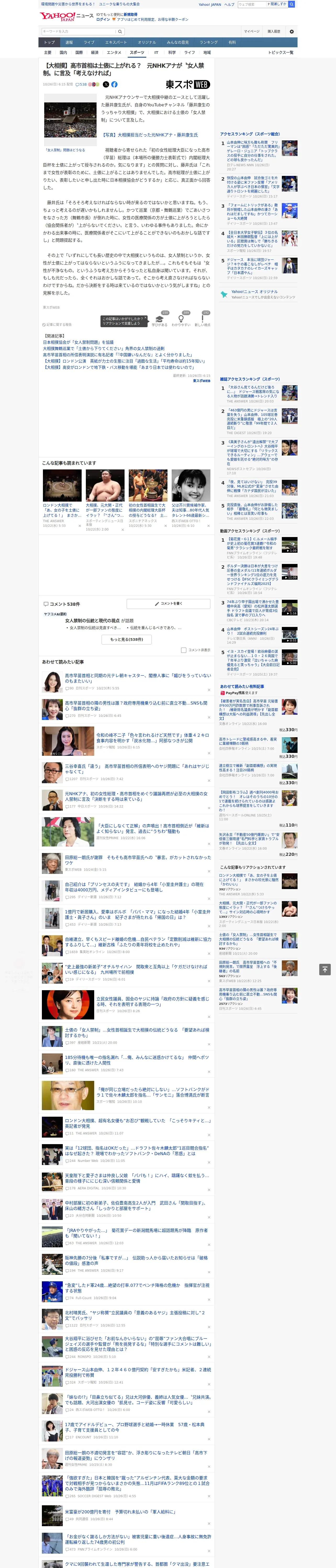Open Yahoo!ニュース オリジナル bird icon link
Image resolution: width=336 pixels, height=1568 pixels.
tap(225, 294)
